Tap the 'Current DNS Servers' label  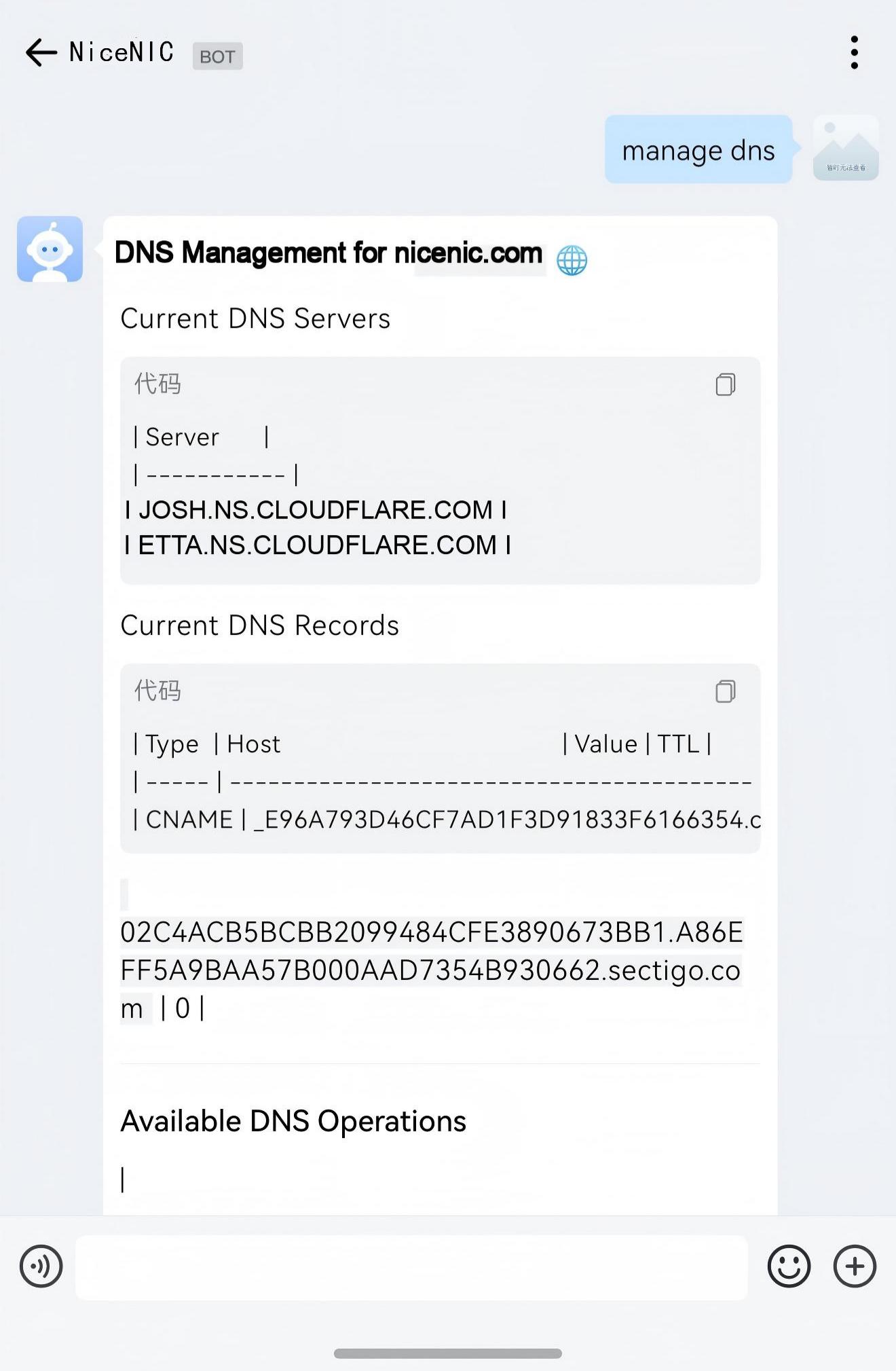[255, 318]
